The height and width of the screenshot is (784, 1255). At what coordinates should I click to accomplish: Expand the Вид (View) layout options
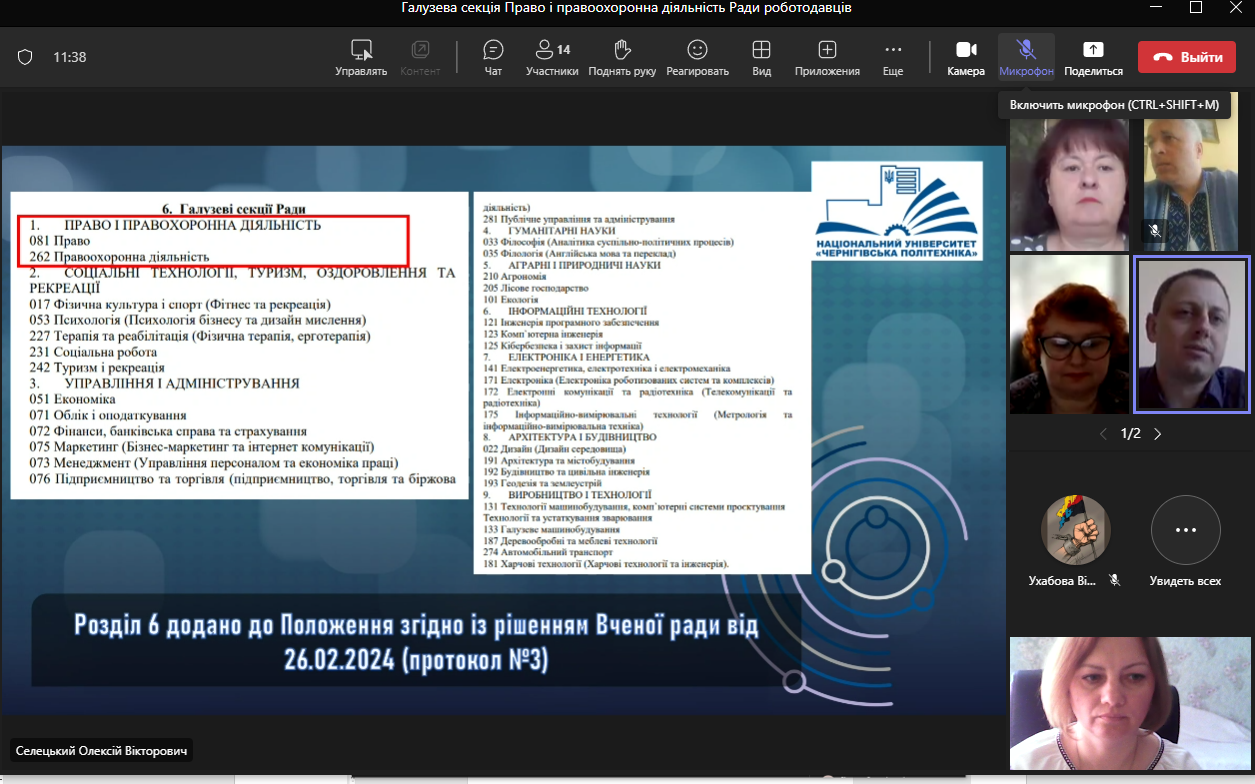(761, 50)
